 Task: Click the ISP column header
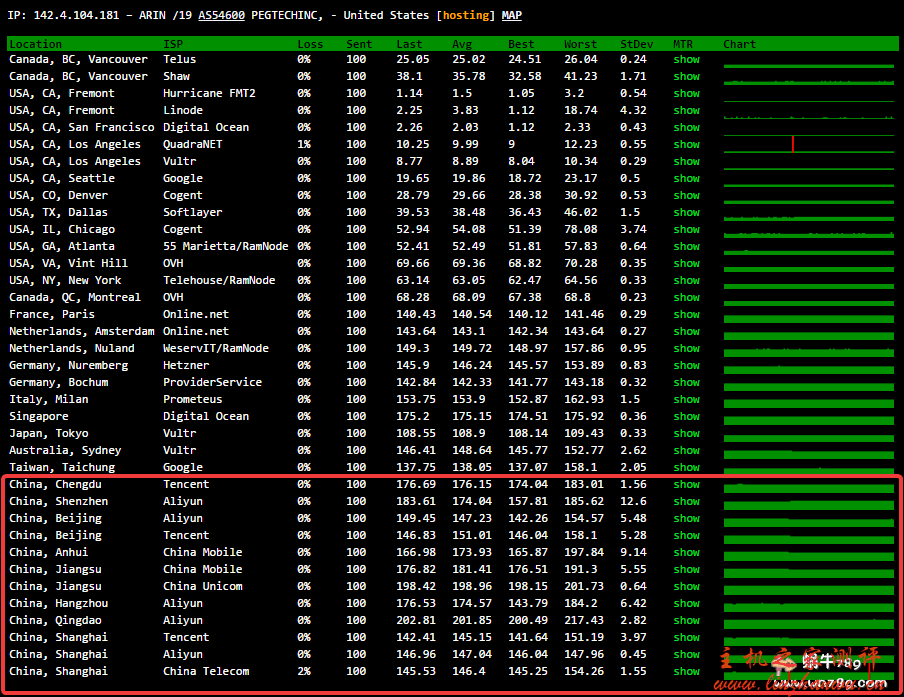[x=173, y=44]
